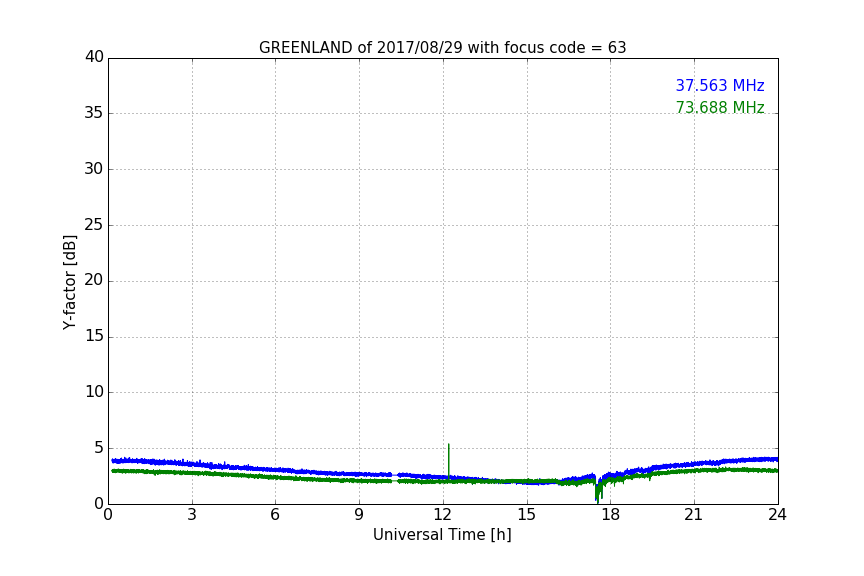Click the y-axis tick label 10
The image size is (864, 576).
pos(94,392)
